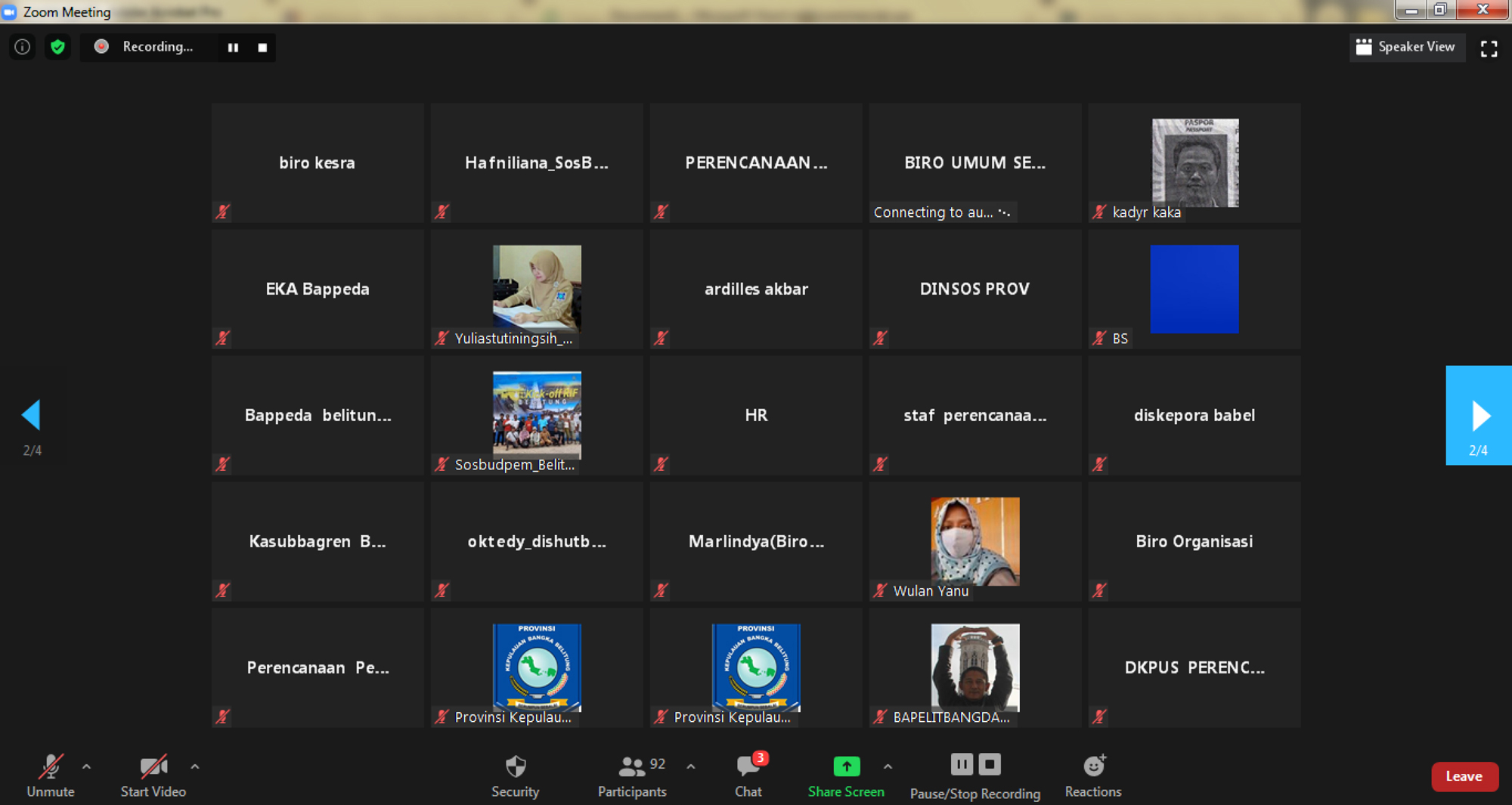Viewport: 1512px width, 805px height.
Task: Open the Chat panel
Action: point(748,776)
